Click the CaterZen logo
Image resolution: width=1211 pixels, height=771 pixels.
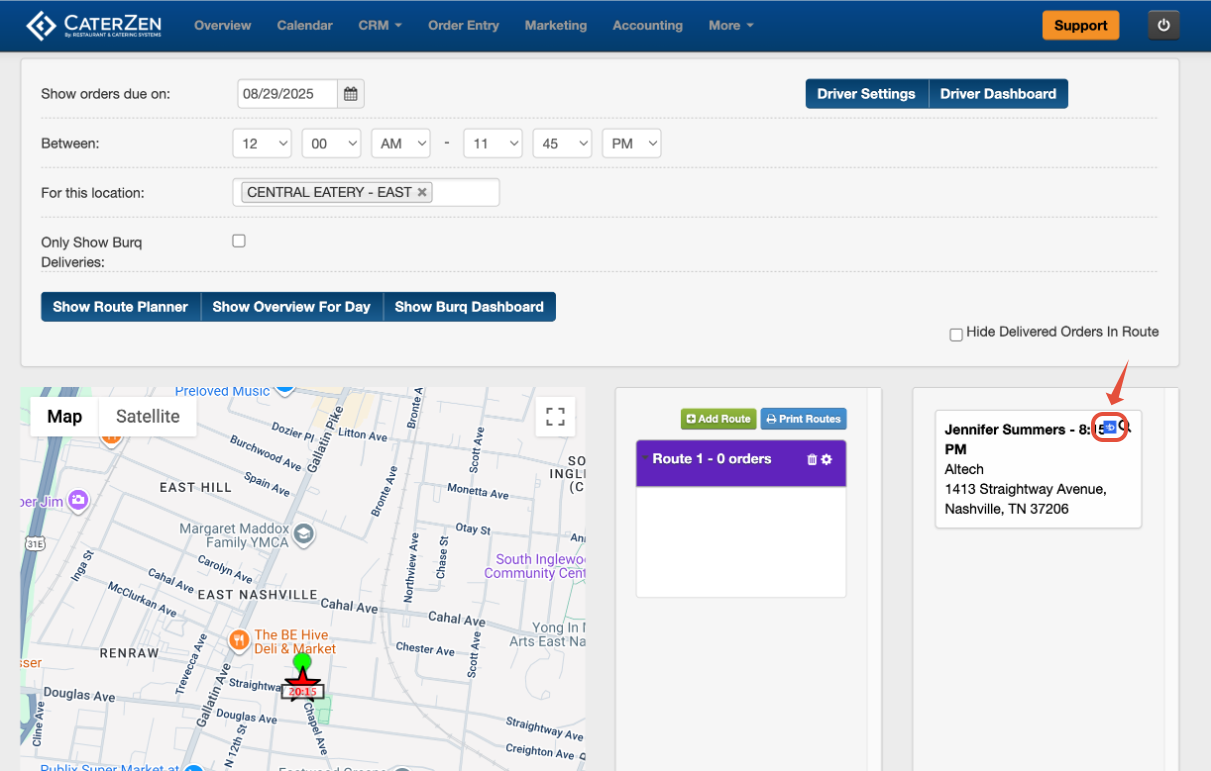[x=93, y=26]
